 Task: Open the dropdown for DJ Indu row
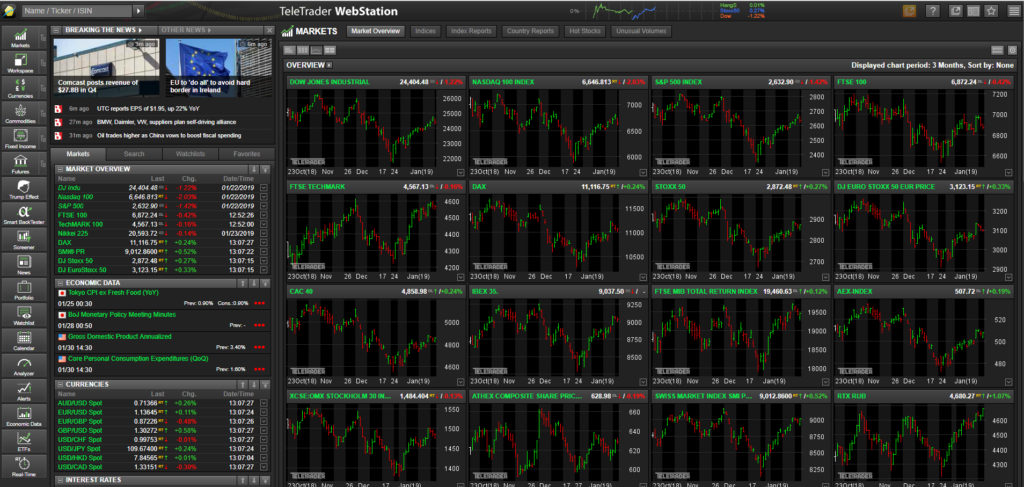click(x=264, y=188)
